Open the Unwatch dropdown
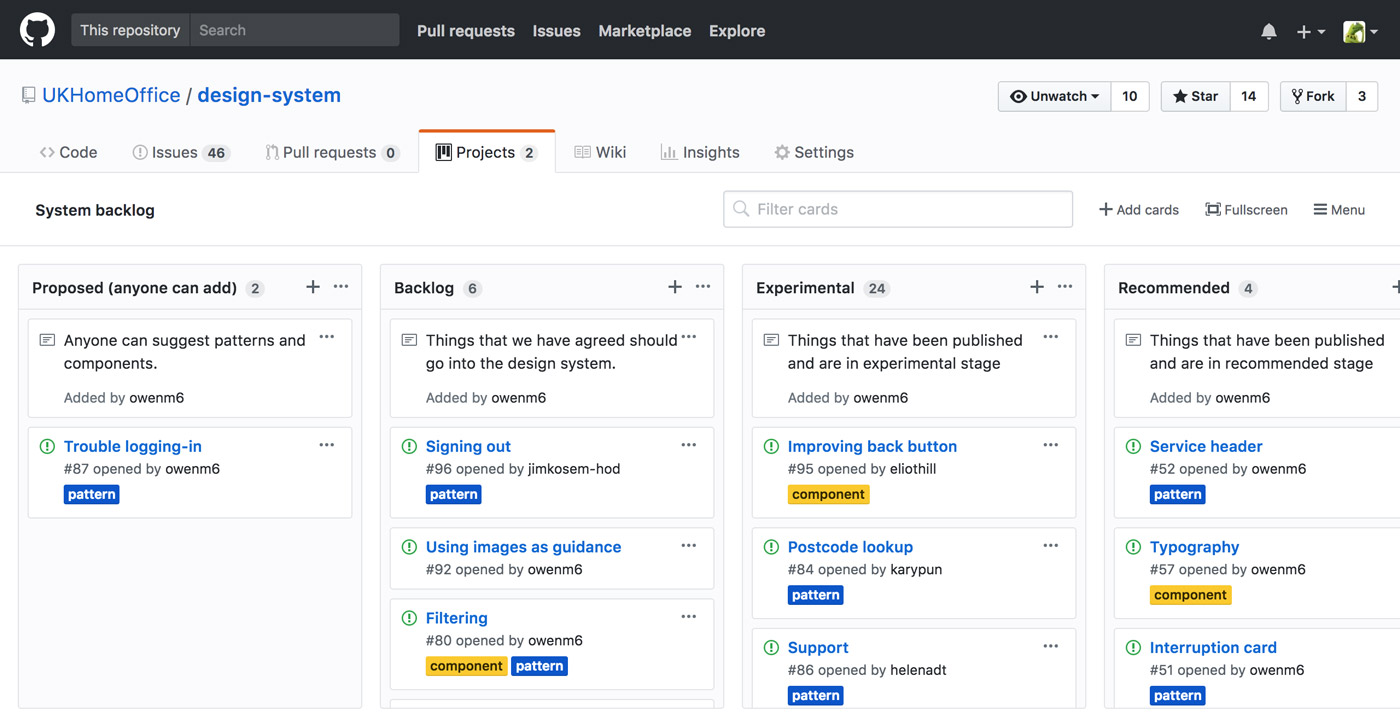 [x=1055, y=96]
